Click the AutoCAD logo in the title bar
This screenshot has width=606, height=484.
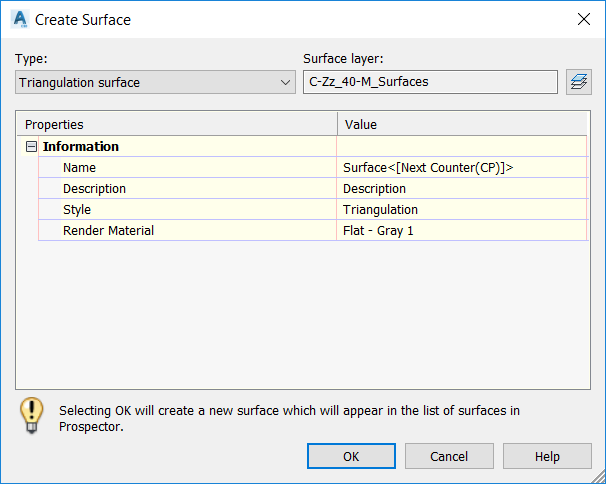(18, 19)
